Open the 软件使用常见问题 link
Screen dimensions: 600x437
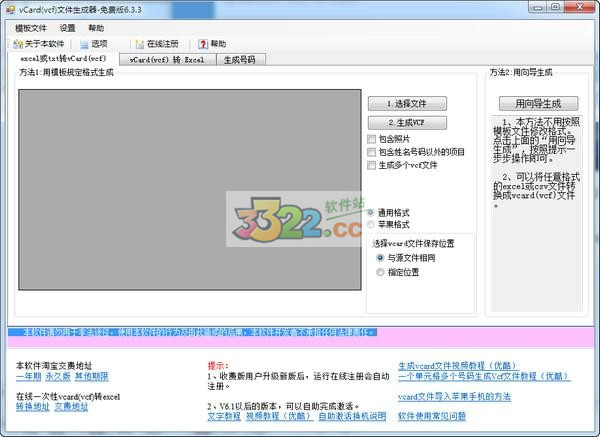click(432, 416)
